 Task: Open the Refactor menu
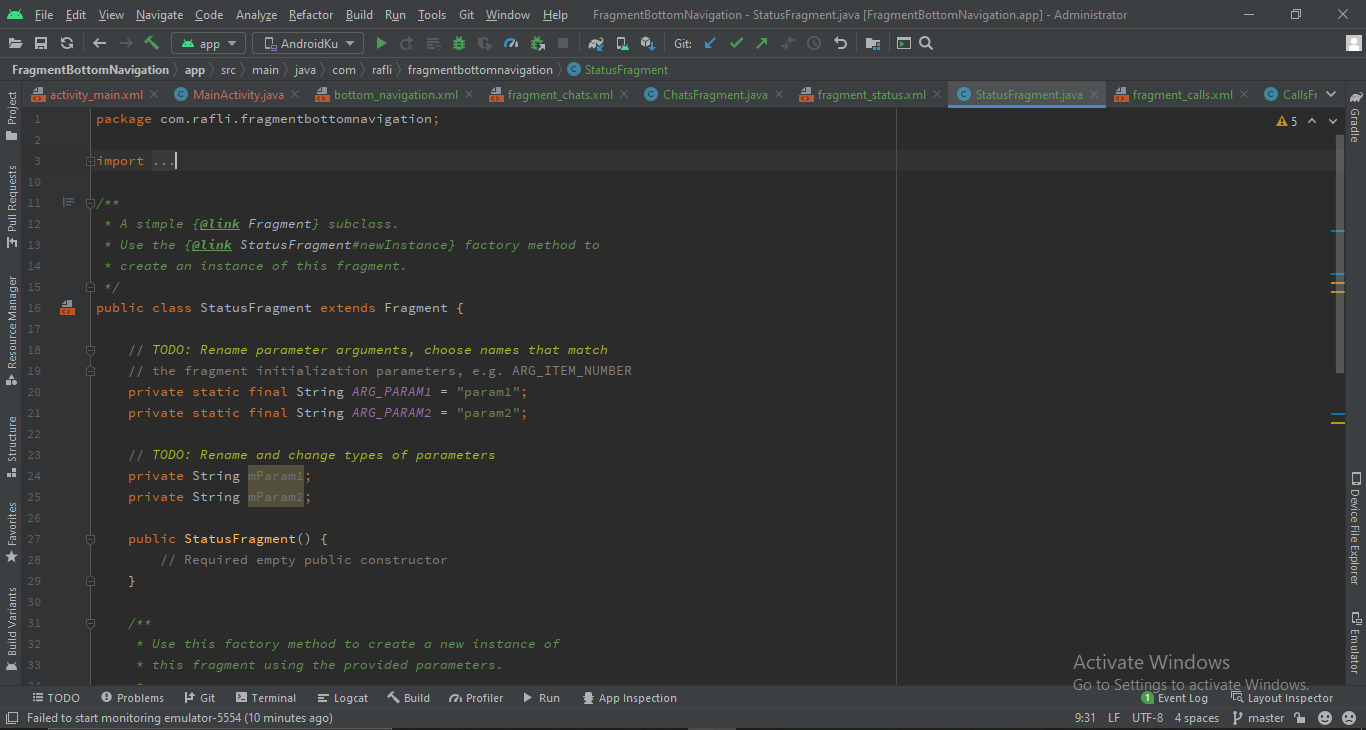point(311,15)
